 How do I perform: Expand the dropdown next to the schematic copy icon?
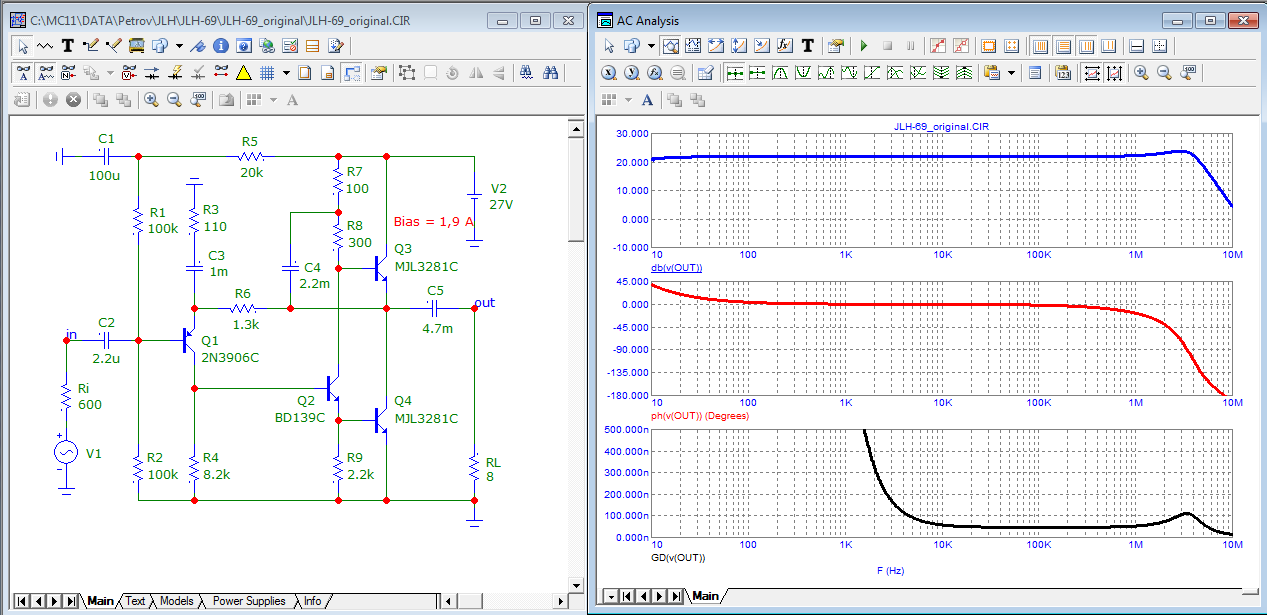pyautogui.click(x=179, y=45)
